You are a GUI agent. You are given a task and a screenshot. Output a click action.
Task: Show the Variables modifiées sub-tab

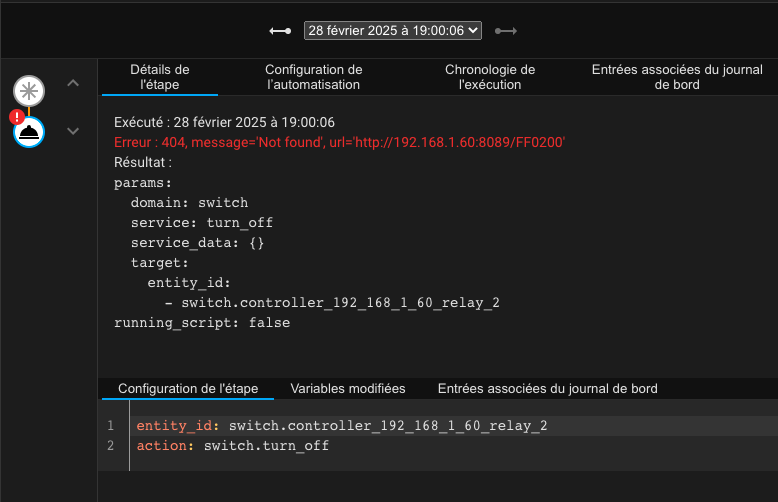coord(347,388)
